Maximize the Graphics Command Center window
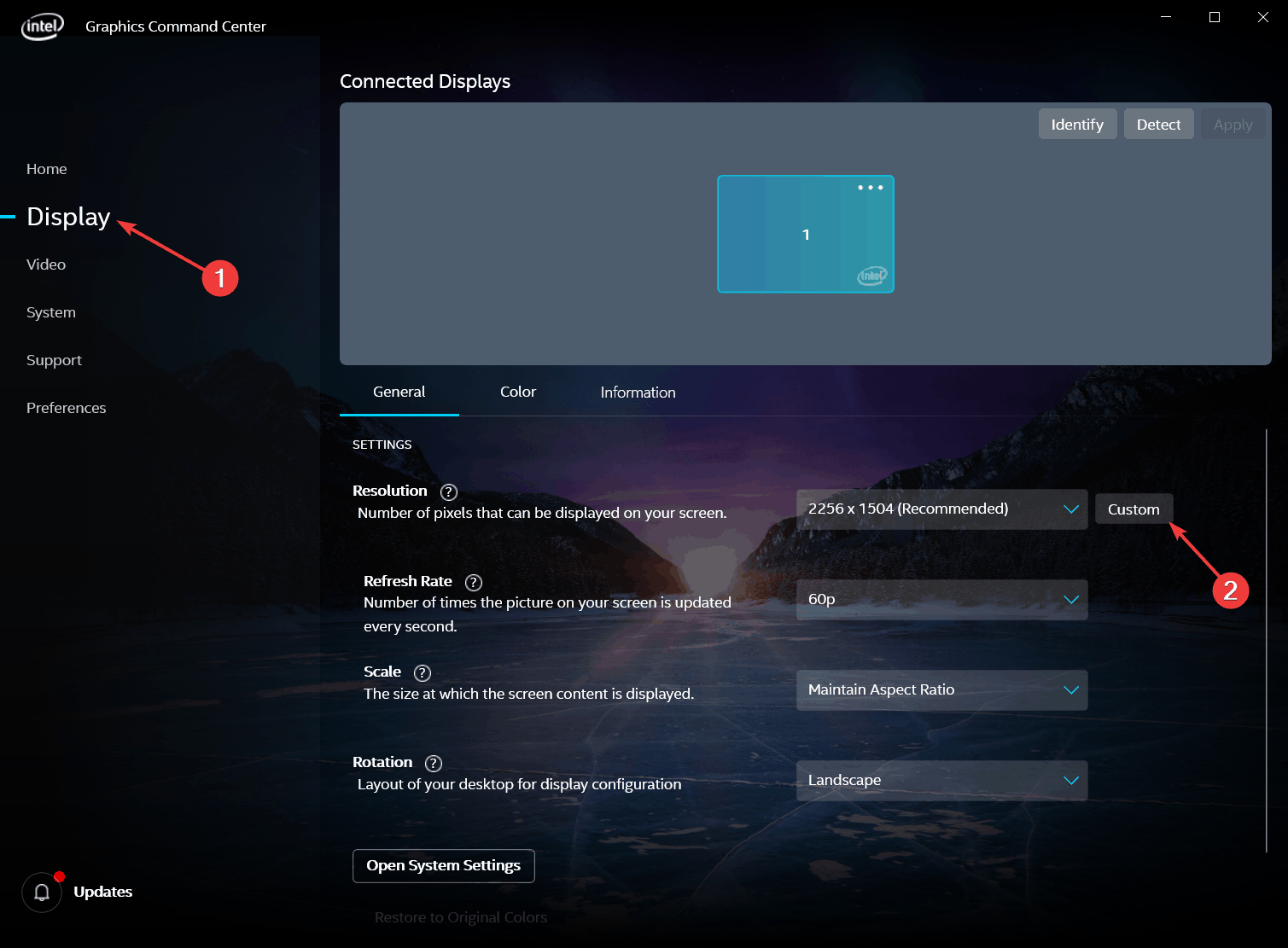This screenshot has width=1288, height=948. 1215,17
